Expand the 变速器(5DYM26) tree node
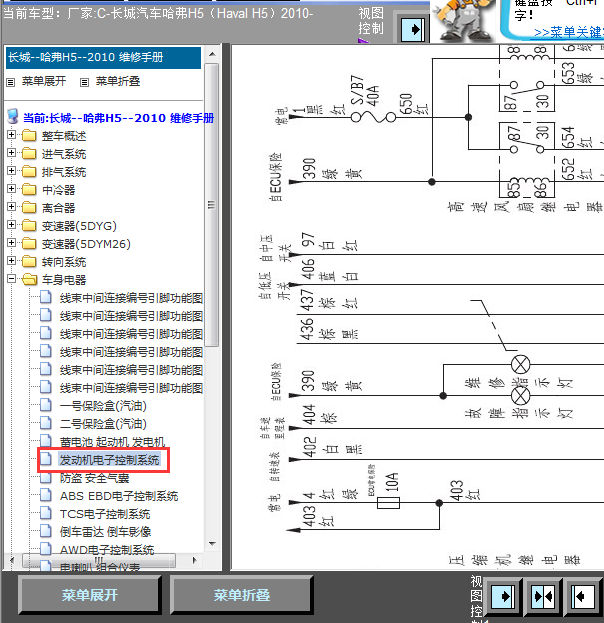The width and height of the screenshot is (604, 623). 12,242
